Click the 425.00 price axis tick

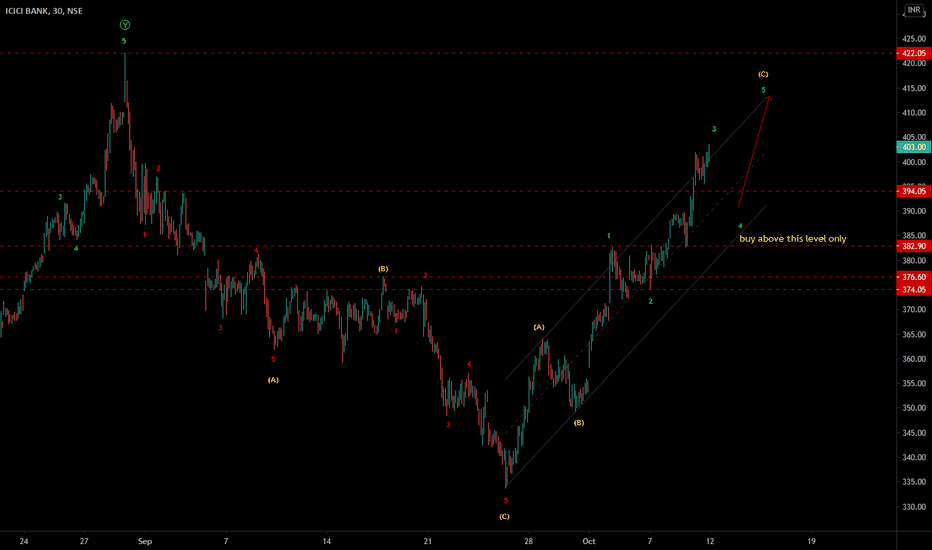[x=914, y=39]
